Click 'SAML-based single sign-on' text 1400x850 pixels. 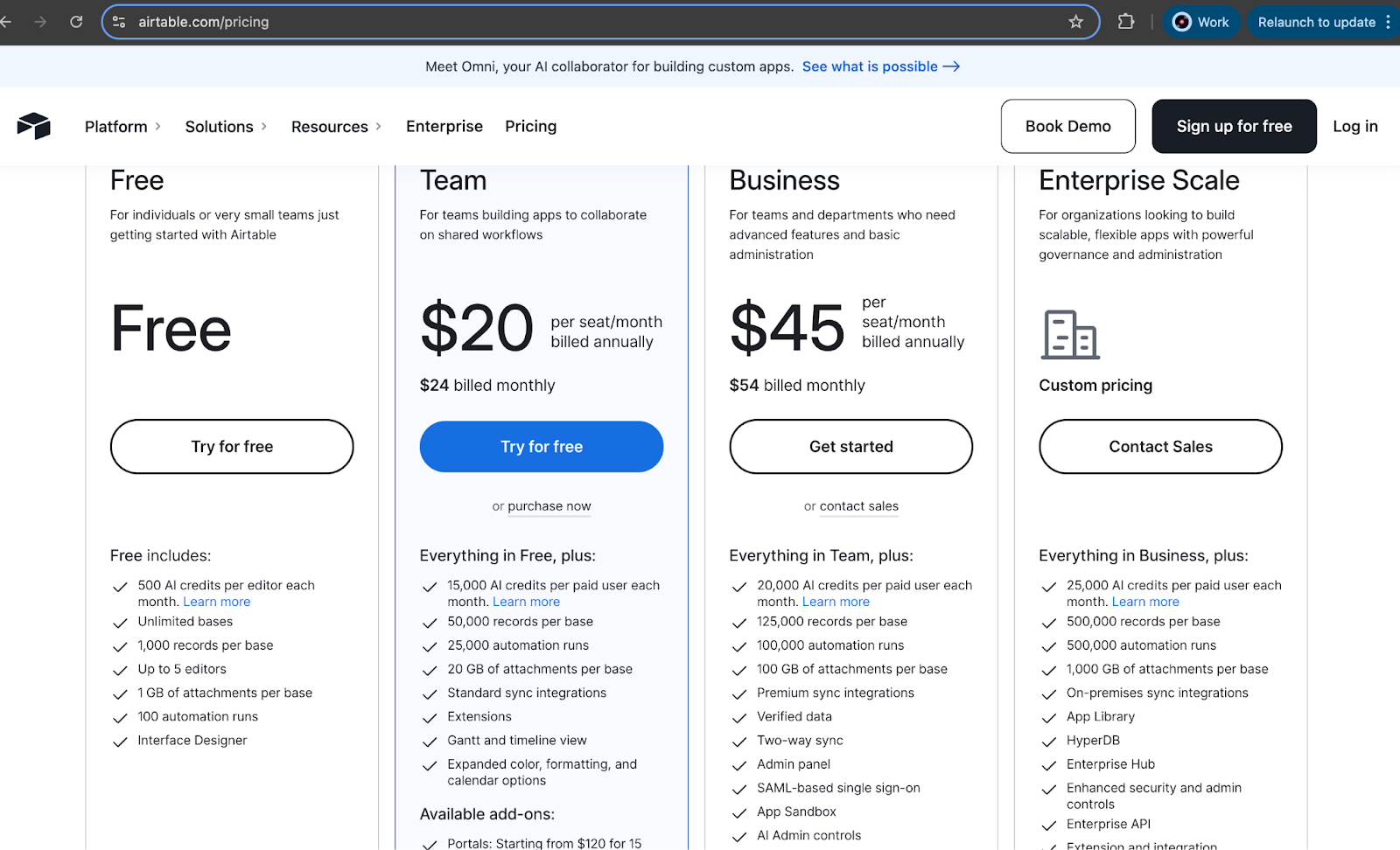pyautogui.click(x=838, y=788)
